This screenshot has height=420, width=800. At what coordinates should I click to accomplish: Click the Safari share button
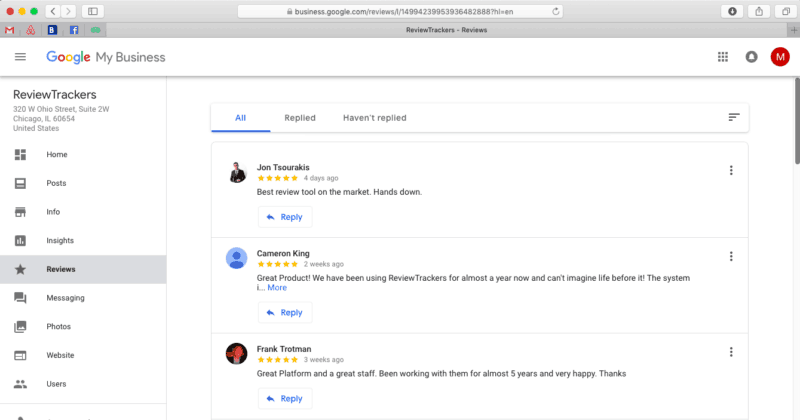(759, 11)
